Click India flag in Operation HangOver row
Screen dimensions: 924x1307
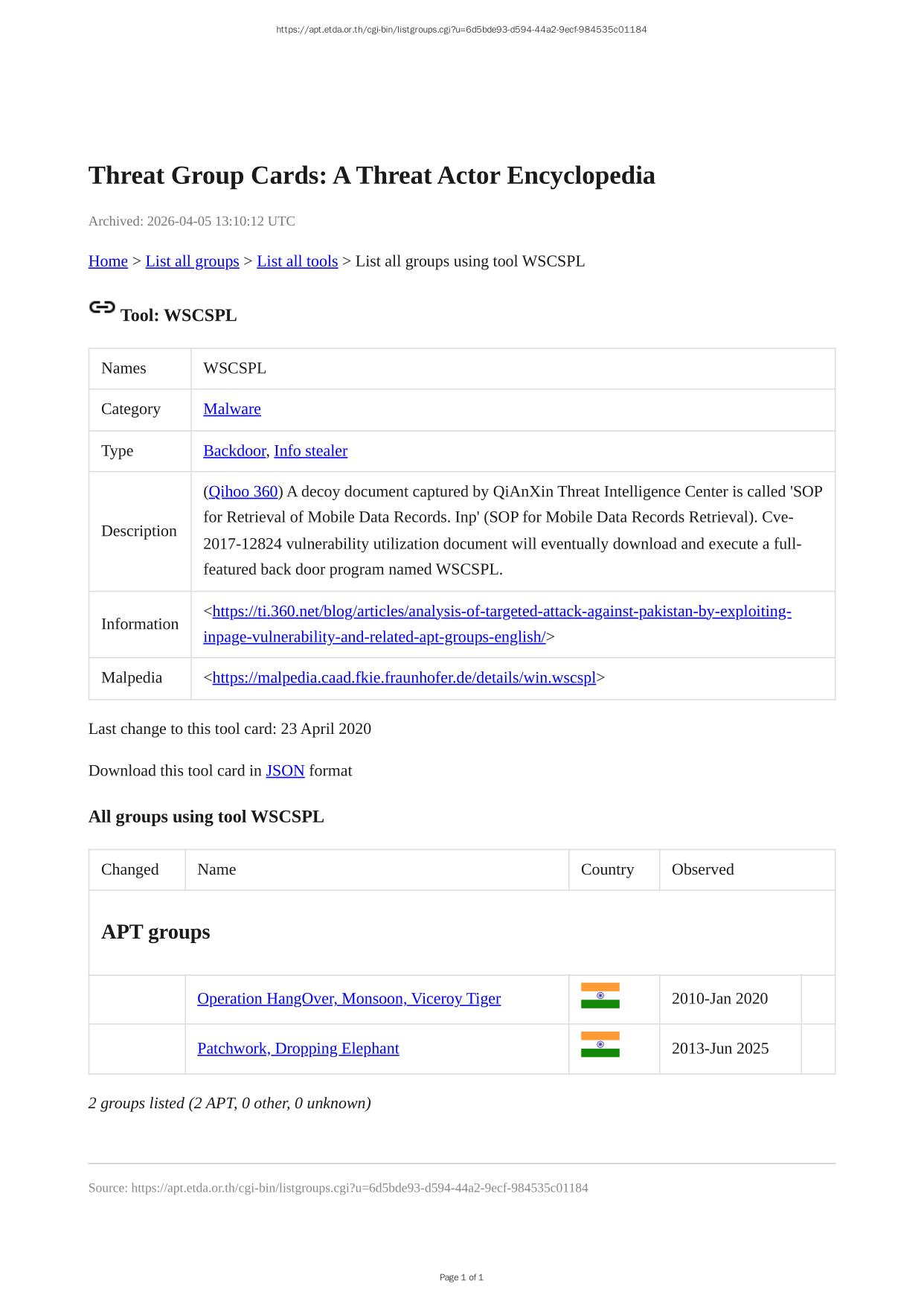(x=600, y=996)
